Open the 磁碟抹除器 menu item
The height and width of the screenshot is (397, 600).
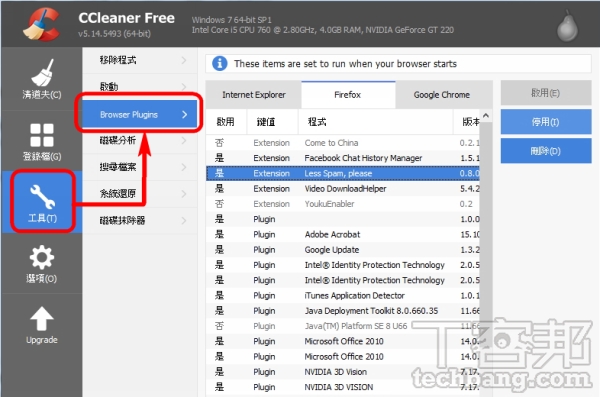(x=140, y=221)
